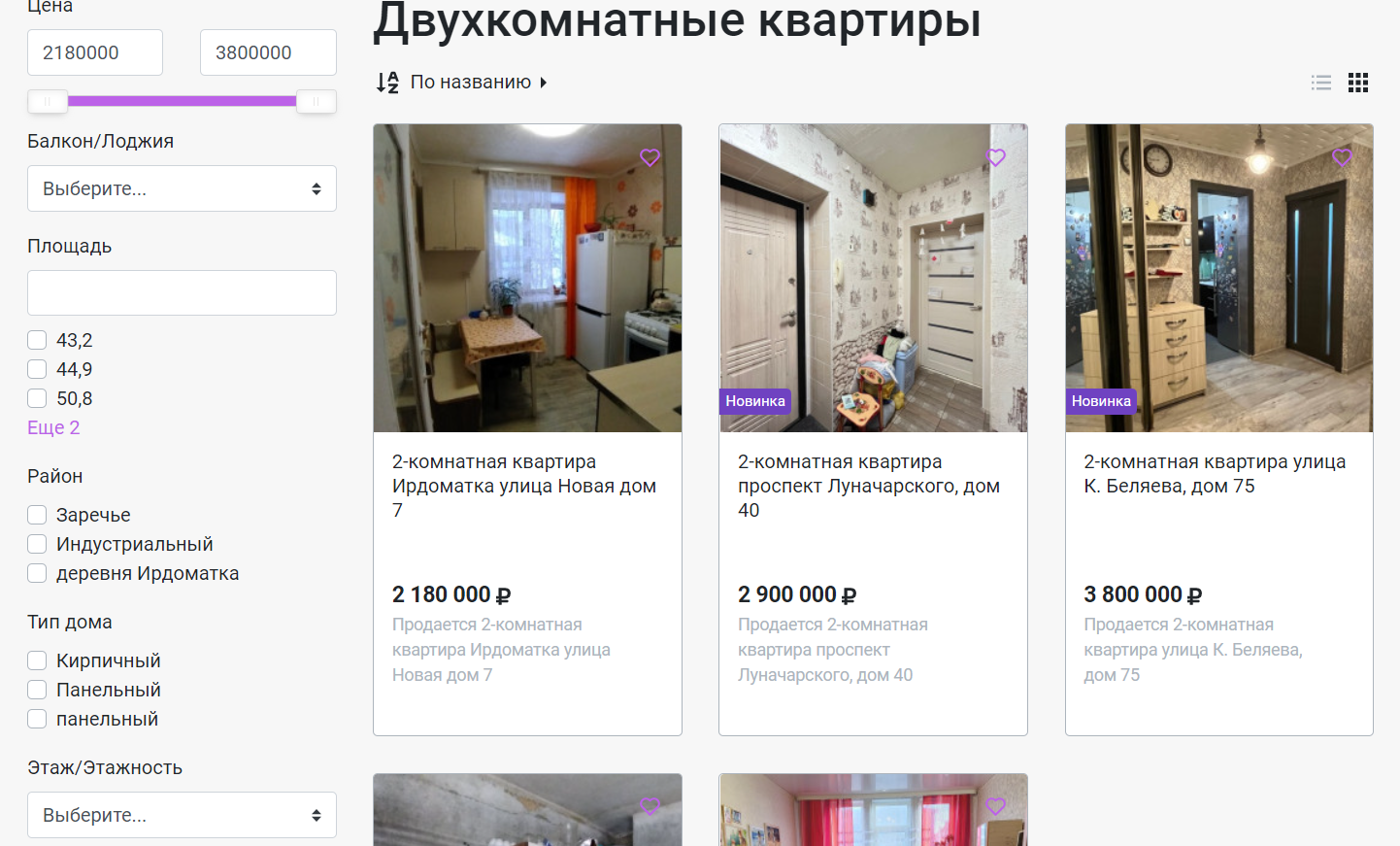Open listing title Ирдоматка улица Новая дом 7

(x=524, y=486)
